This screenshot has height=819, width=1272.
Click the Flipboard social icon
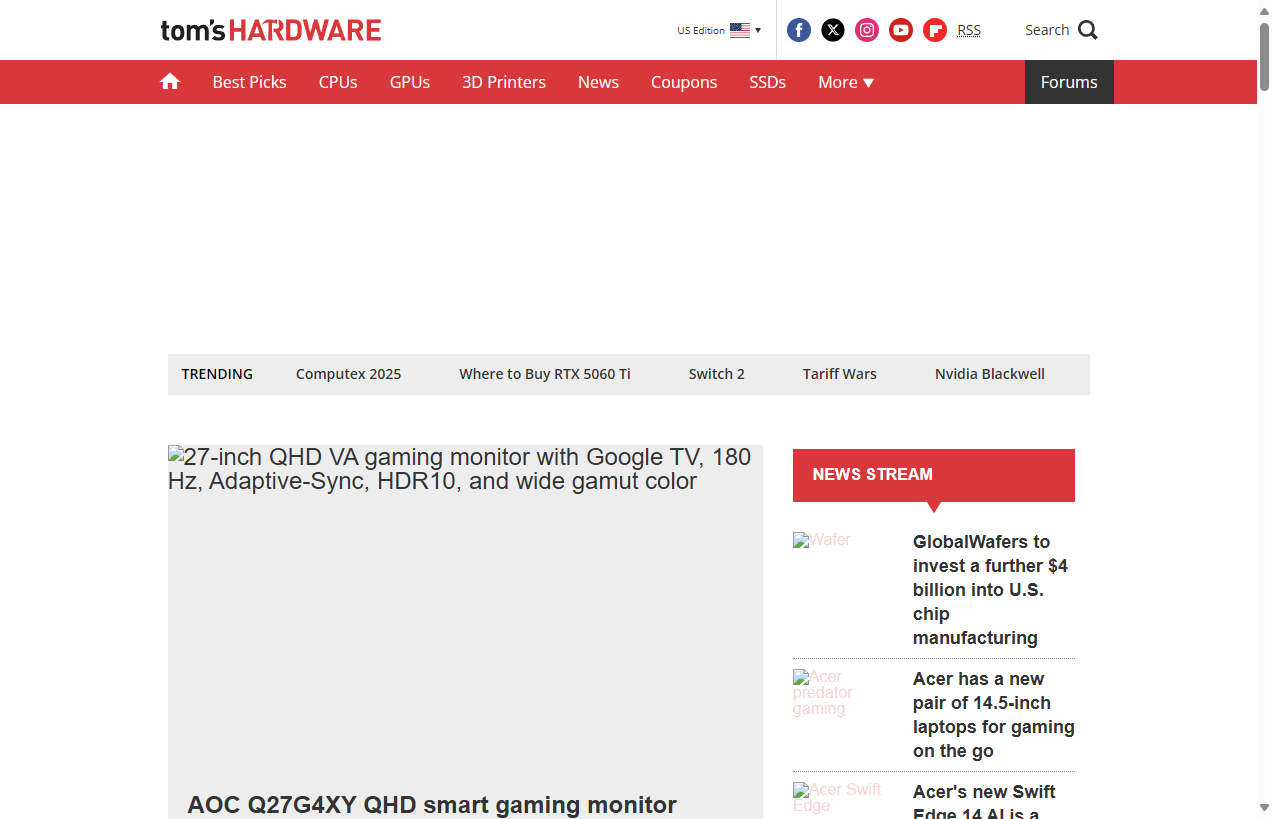pyautogui.click(x=935, y=30)
